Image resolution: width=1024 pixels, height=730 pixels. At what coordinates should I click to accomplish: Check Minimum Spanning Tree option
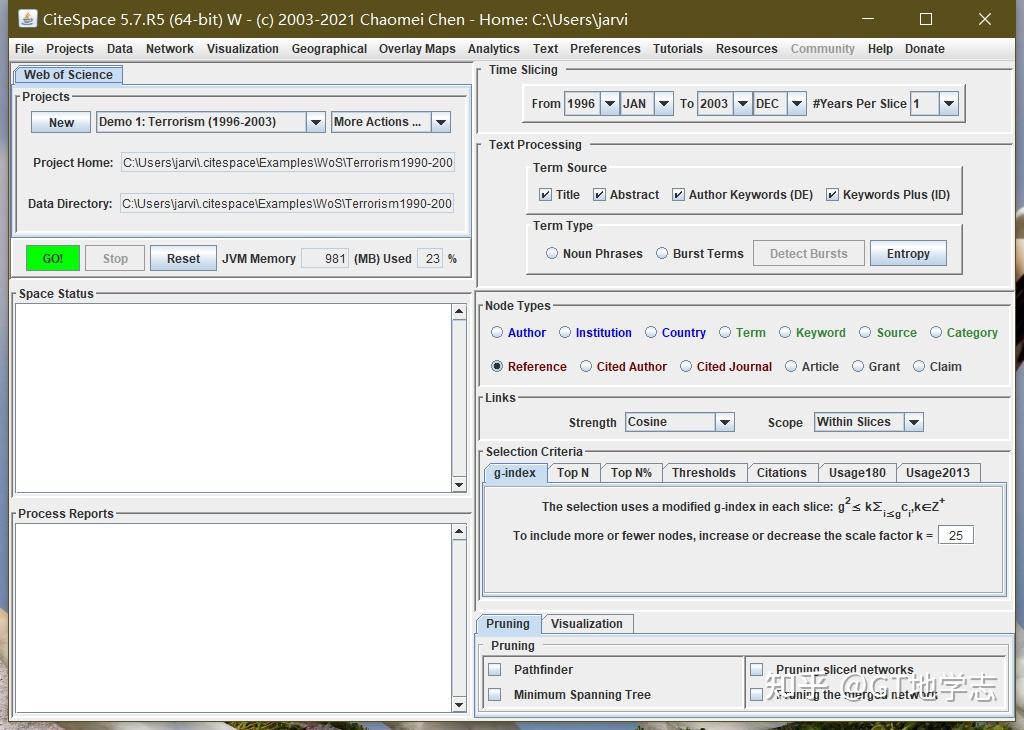(x=495, y=694)
